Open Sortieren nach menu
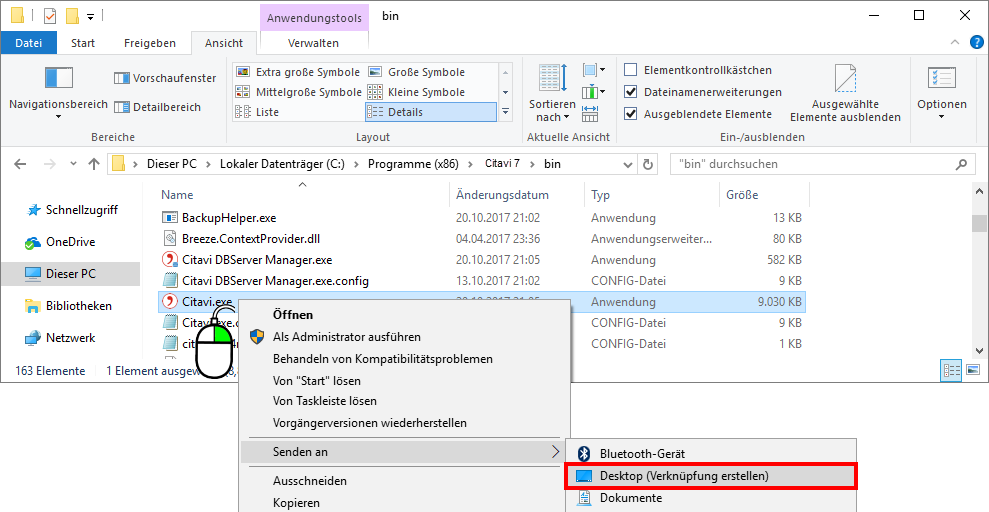 point(553,93)
